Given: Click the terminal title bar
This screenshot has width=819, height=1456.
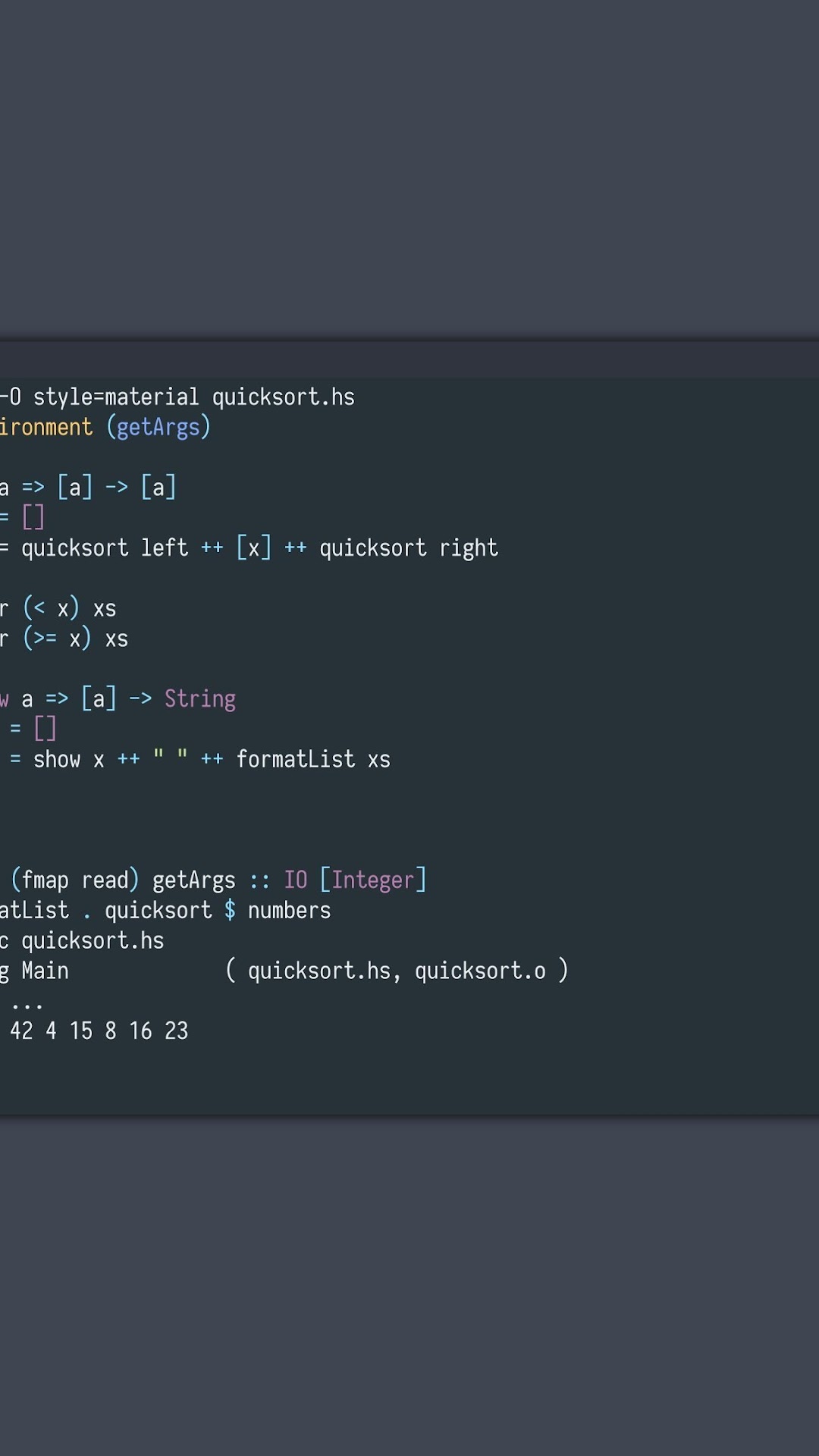Looking at the screenshot, I should click(409, 359).
